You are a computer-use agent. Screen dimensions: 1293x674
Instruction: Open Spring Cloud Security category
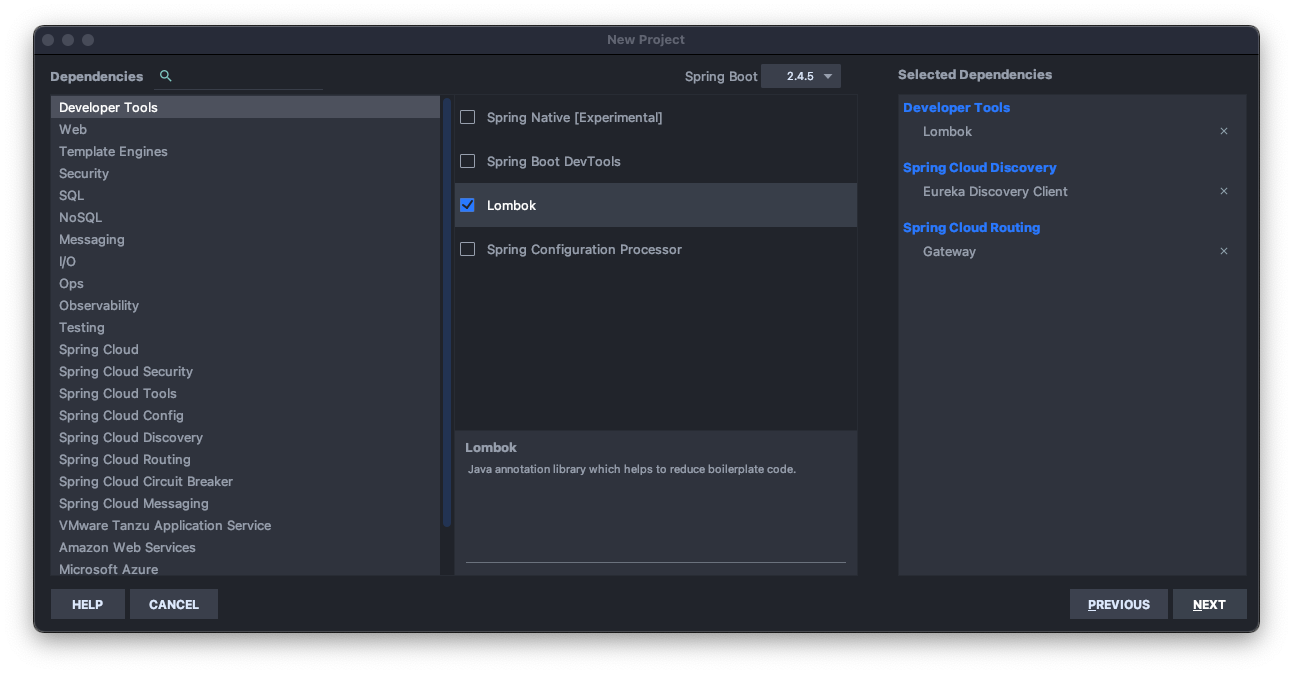click(x=245, y=371)
